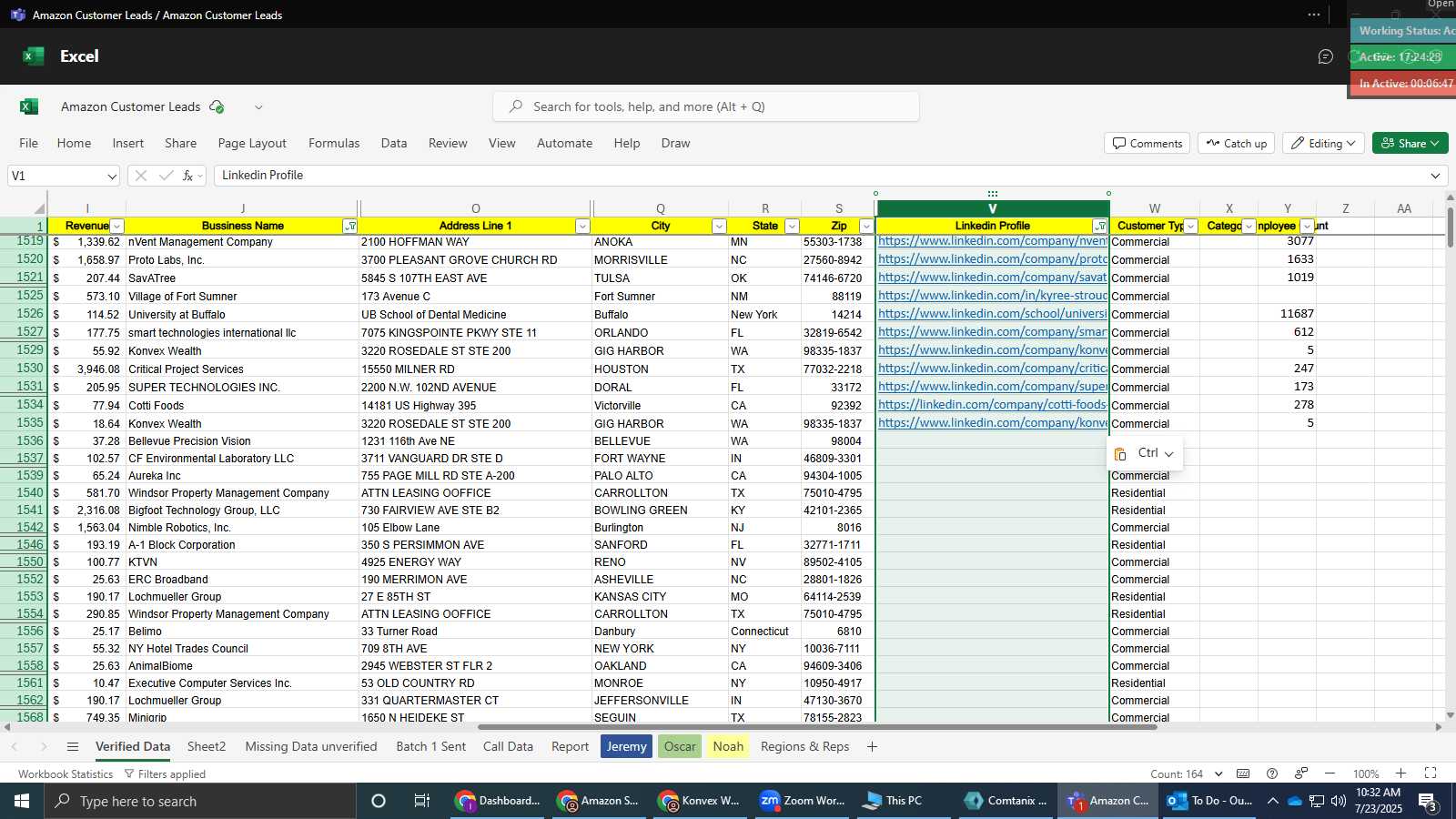This screenshot has width=1456, height=819.
Task: Click the insert function fx icon
Action: (x=187, y=176)
